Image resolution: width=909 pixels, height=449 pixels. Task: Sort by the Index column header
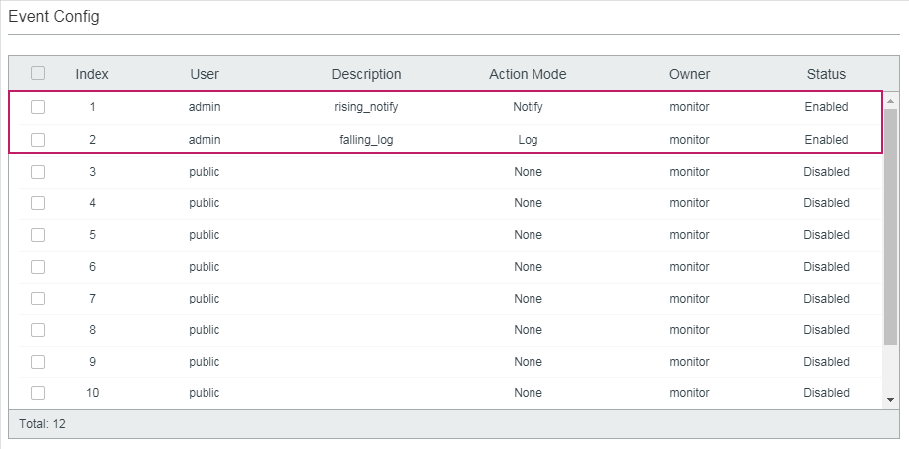(x=92, y=74)
